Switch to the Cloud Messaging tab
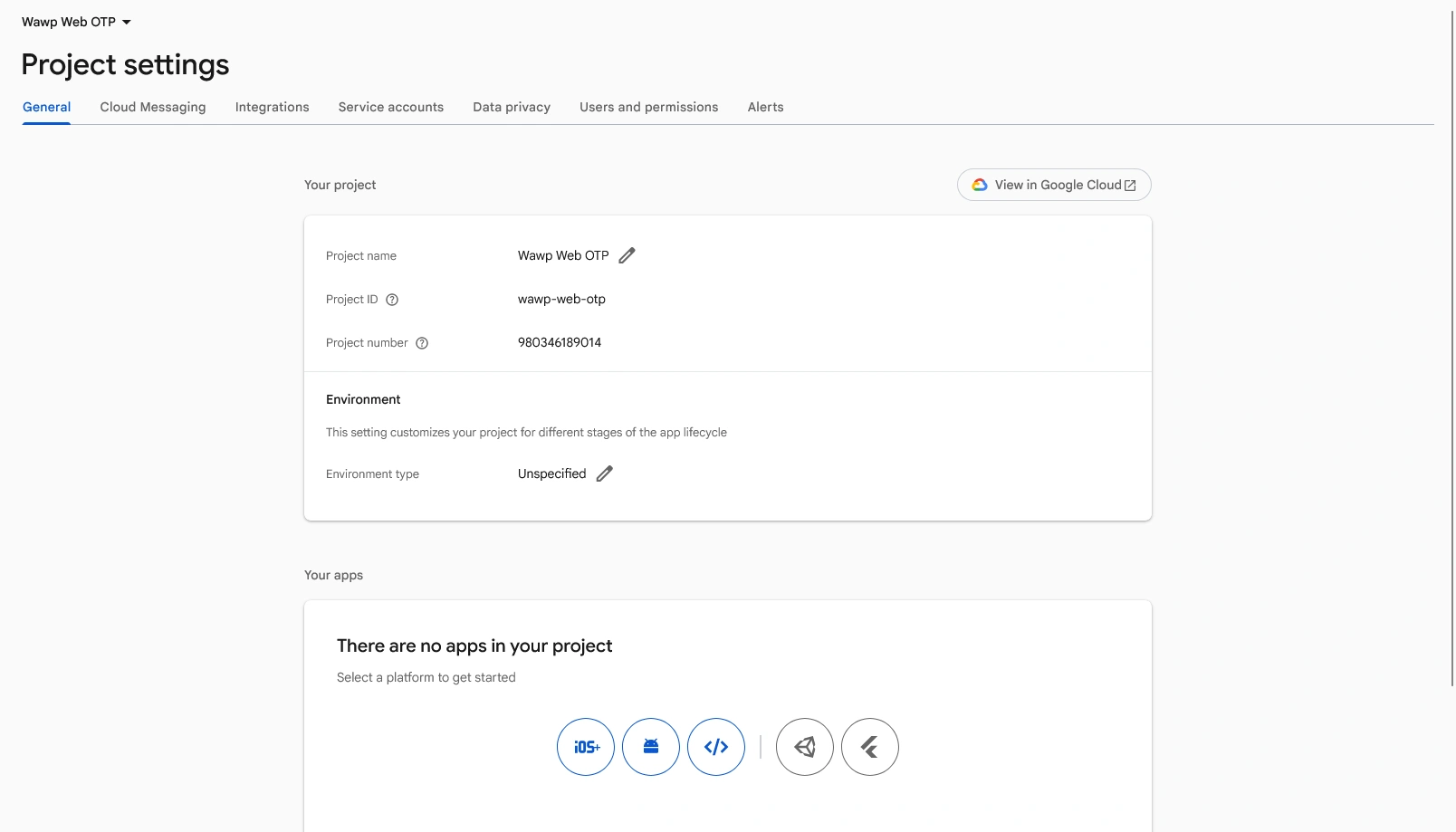Viewport: 1456px width, 832px height. 153,107
